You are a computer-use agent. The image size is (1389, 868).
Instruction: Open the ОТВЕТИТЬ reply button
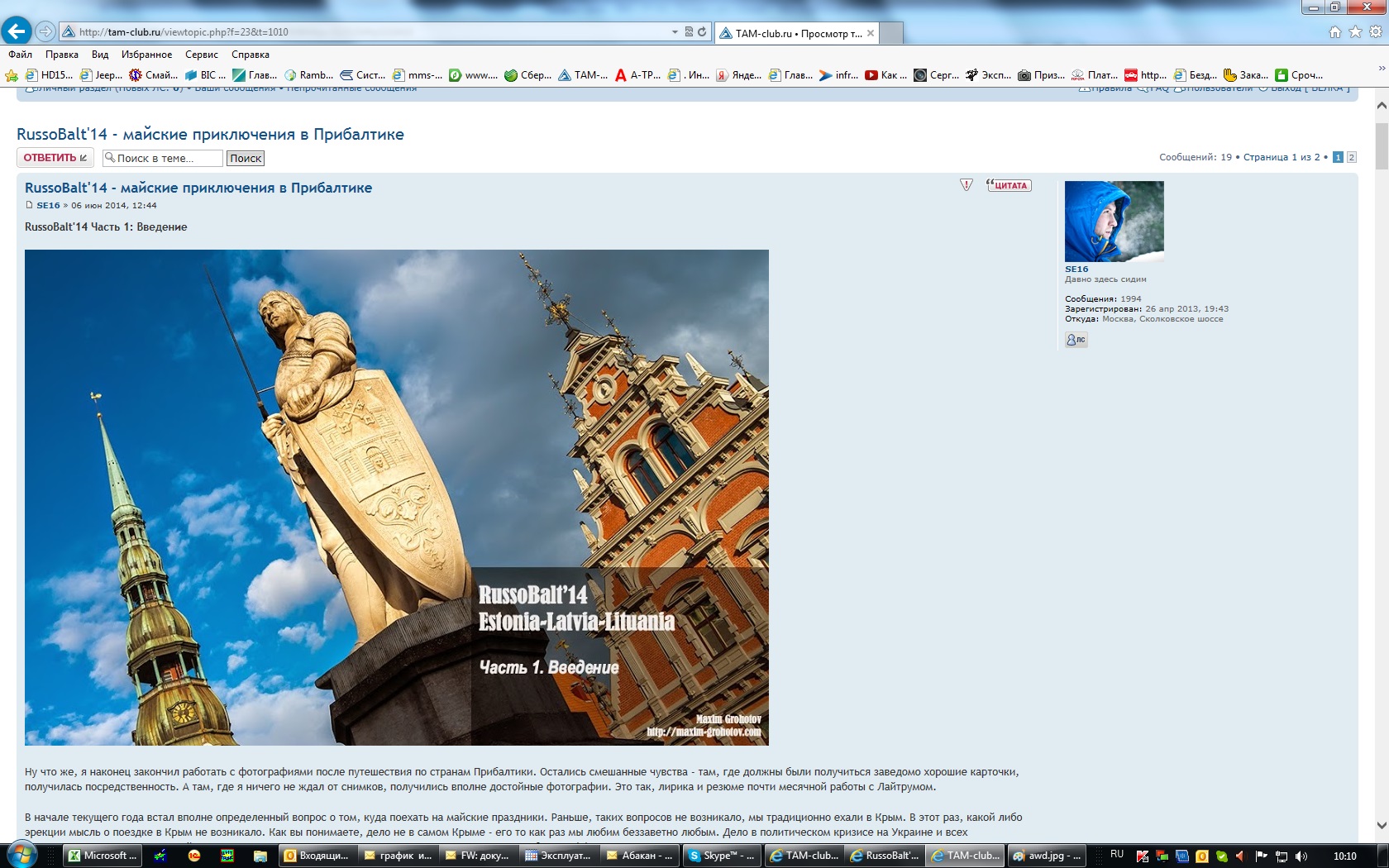point(55,158)
